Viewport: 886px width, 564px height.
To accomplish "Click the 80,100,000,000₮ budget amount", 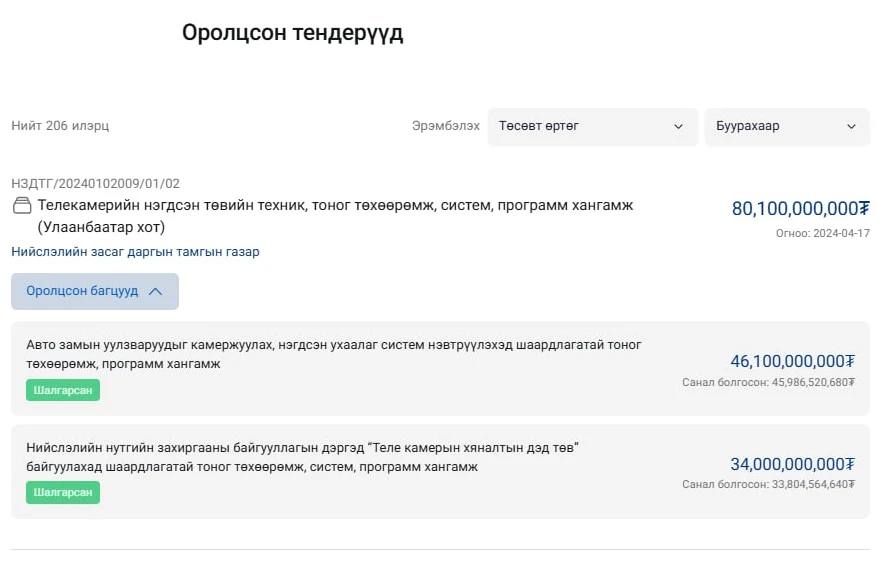I will tap(800, 209).
